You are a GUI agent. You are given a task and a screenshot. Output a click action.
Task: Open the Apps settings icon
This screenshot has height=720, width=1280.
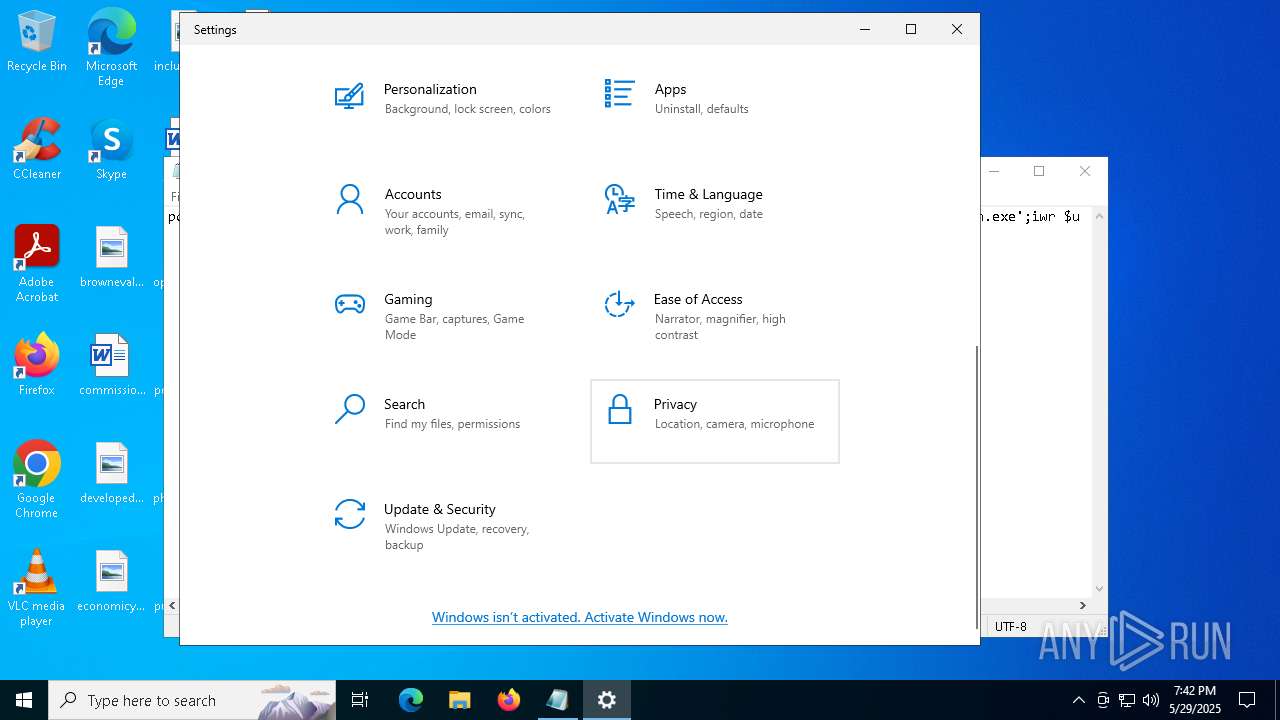[619, 94]
